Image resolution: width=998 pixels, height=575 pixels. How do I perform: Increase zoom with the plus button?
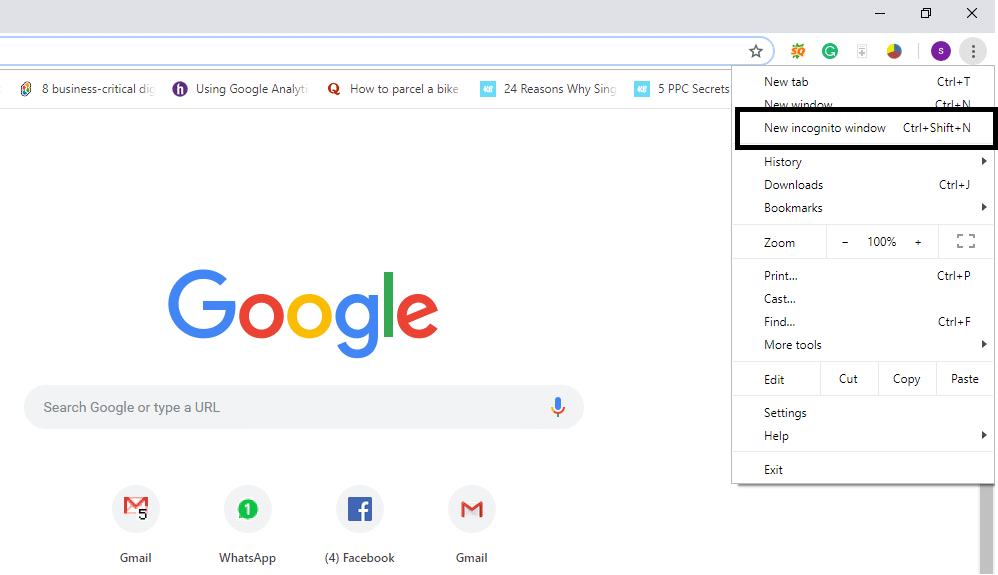point(918,242)
